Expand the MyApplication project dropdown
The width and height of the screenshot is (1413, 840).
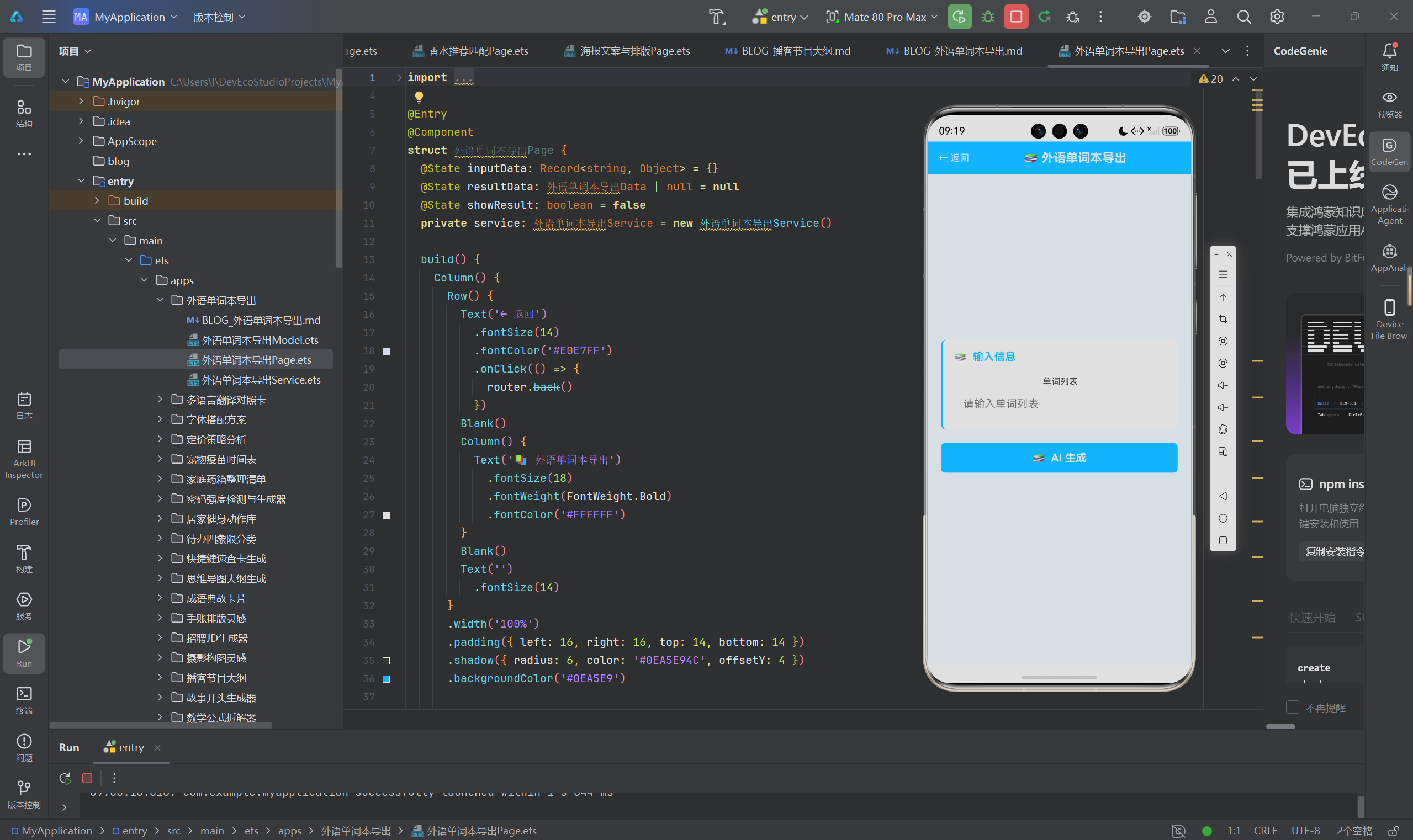point(126,17)
